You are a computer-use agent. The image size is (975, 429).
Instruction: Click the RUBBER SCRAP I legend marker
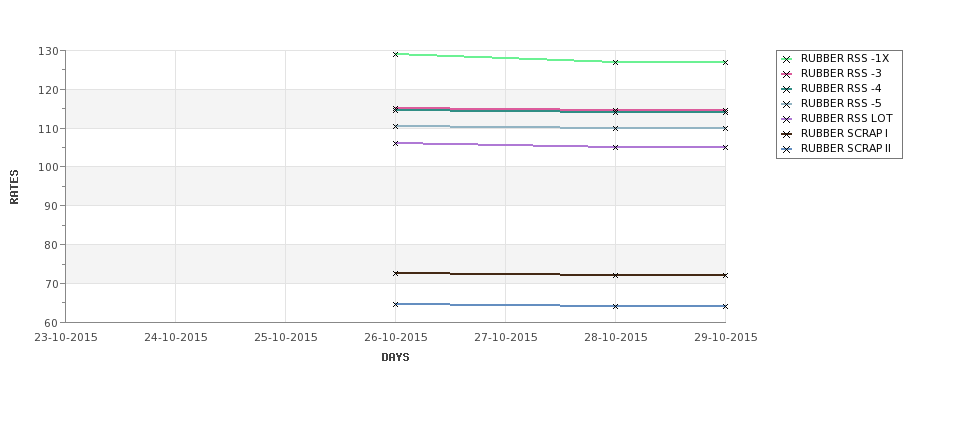coord(787,134)
